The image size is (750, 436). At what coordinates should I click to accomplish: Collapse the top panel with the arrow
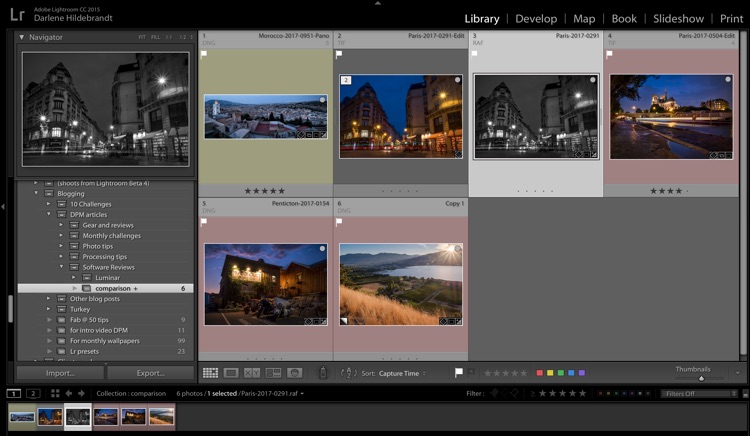click(377, 3)
